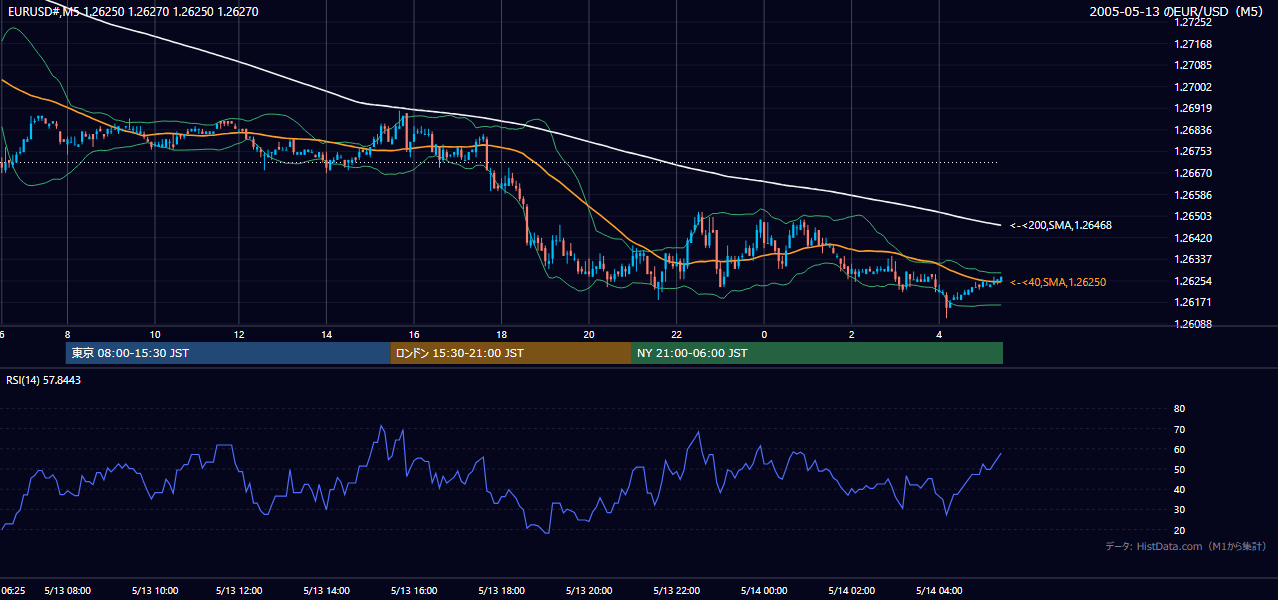
Task: Click price axis label 1.26586
Action: [x=1194, y=195]
